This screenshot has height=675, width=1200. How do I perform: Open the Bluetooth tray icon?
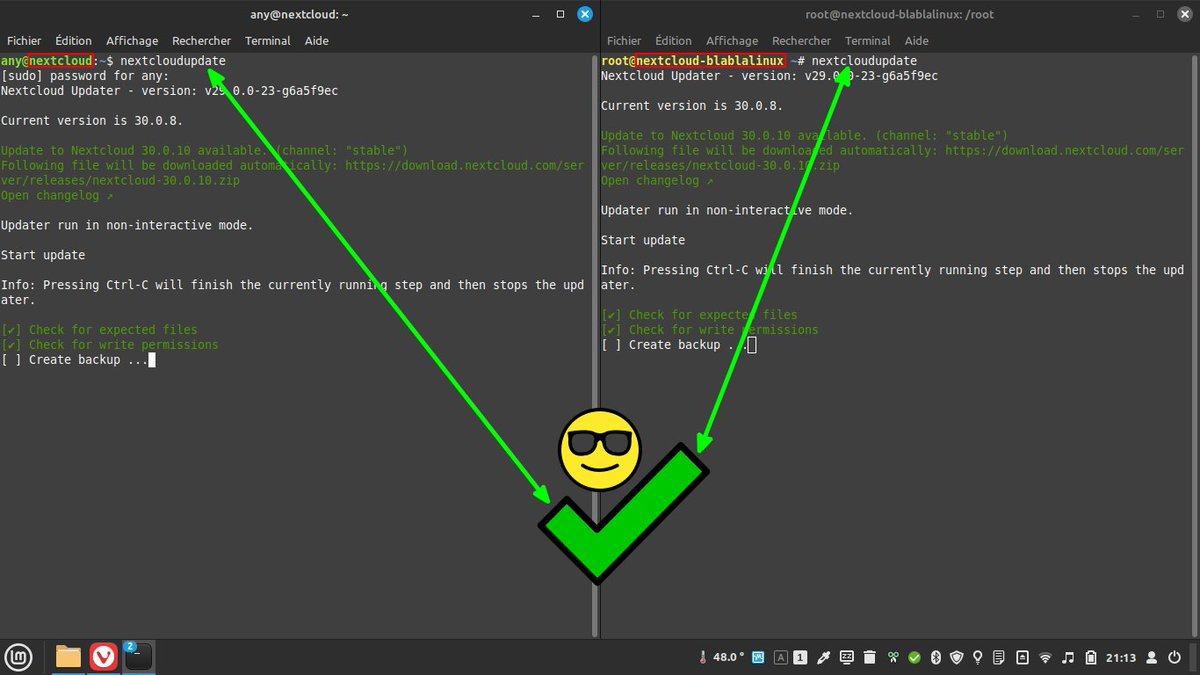coord(937,658)
